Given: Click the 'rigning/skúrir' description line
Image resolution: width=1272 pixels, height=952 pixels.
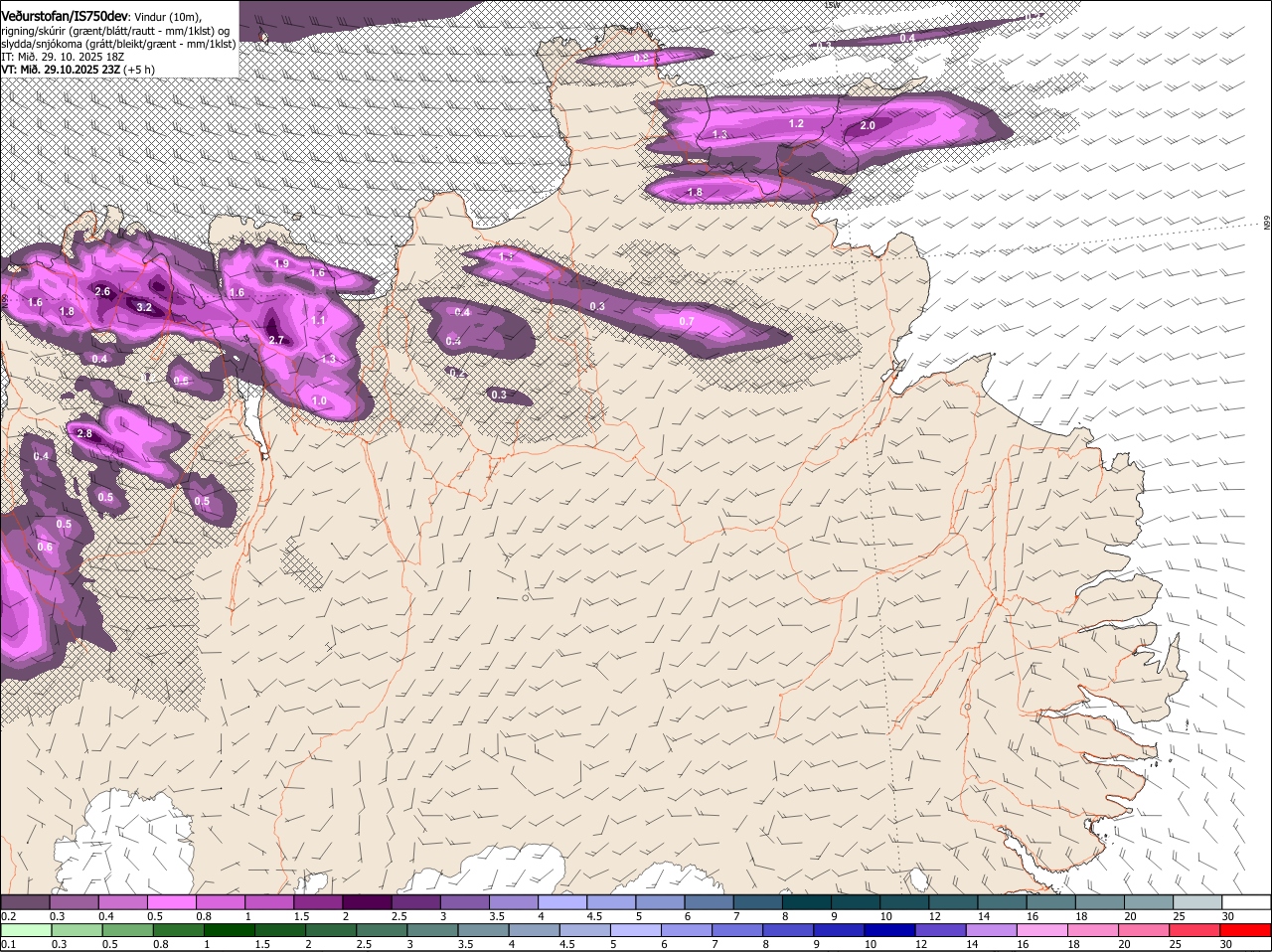Looking at the screenshot, I should pyautogui.click(x=115, y=31).
